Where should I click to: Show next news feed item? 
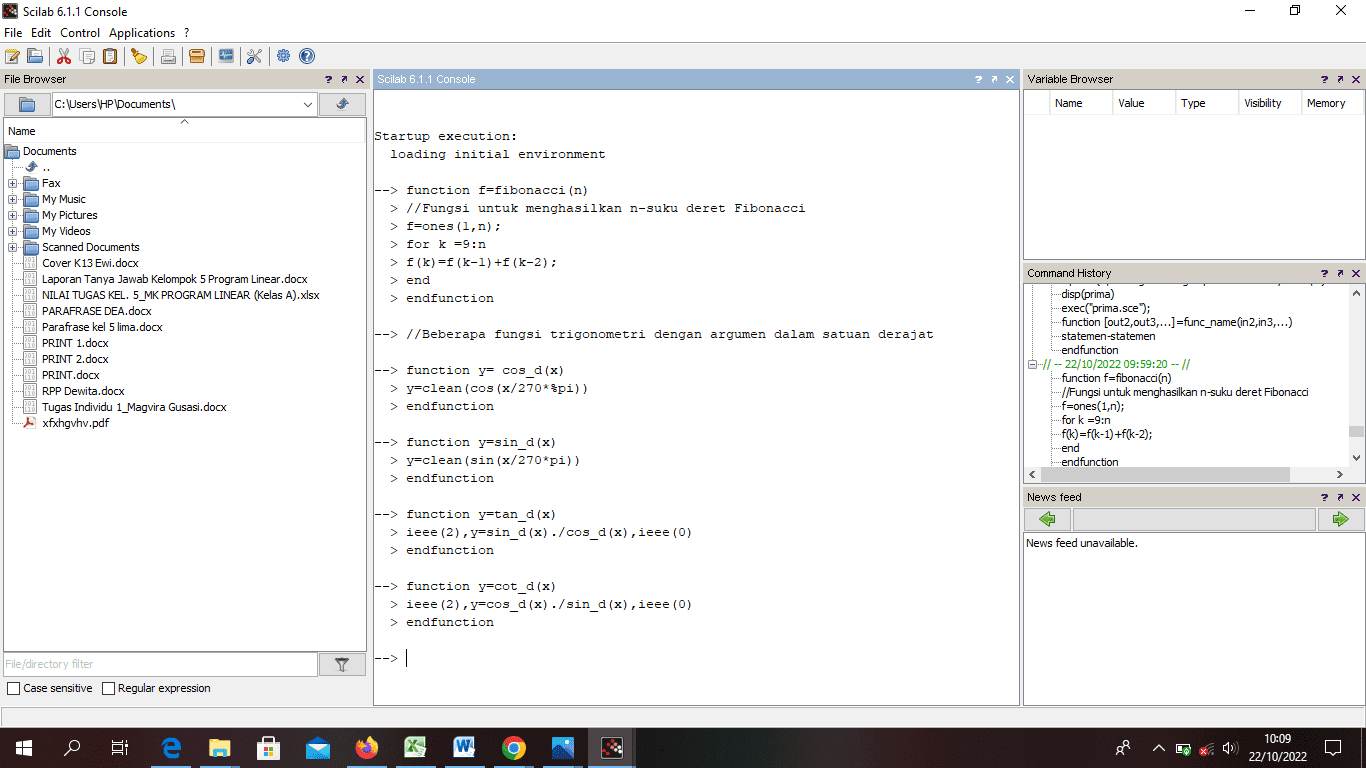[x=1340, y=519]
